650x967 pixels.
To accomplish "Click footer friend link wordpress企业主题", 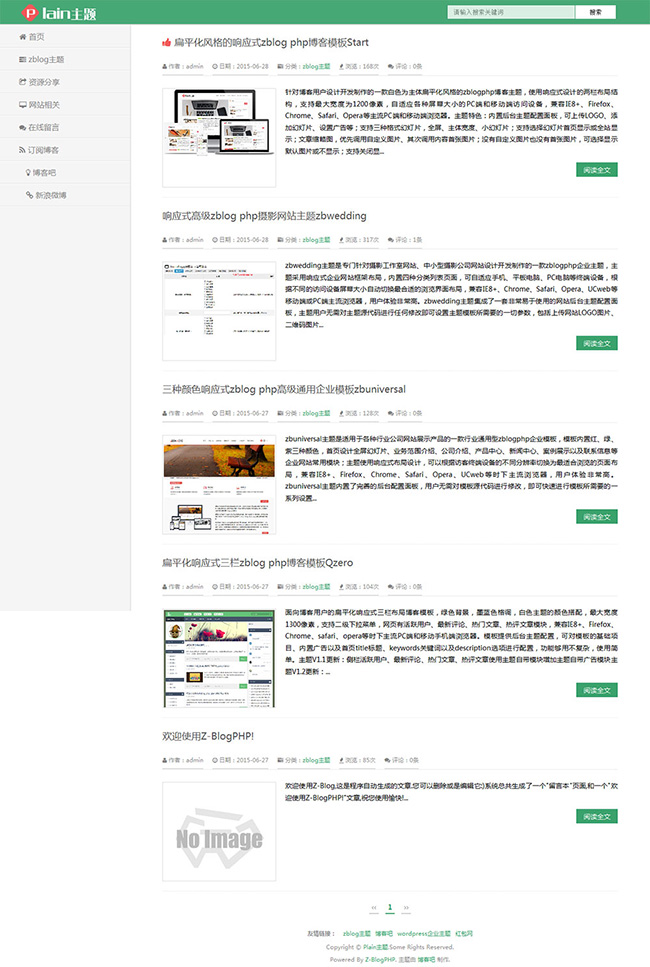I will [424, 934].
